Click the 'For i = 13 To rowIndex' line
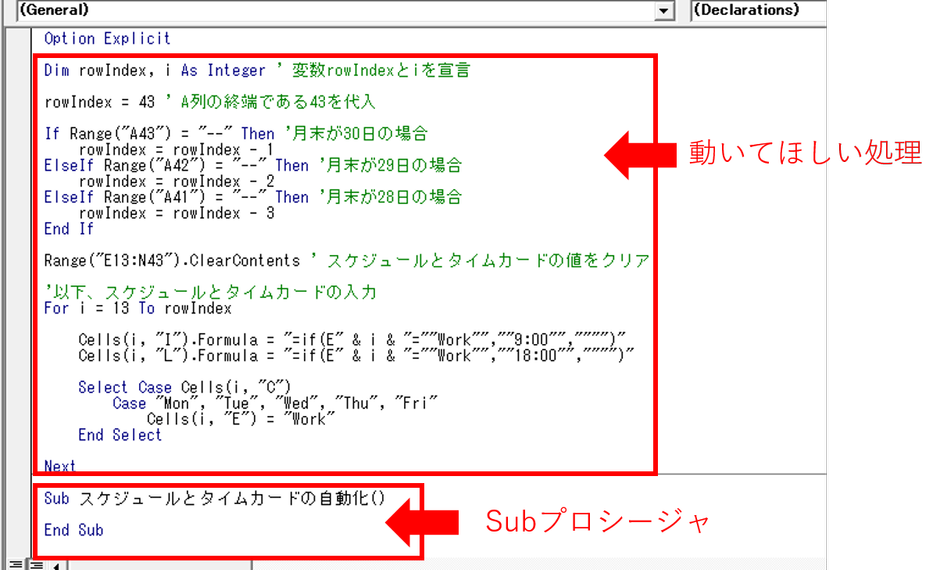This screenshot has height=570, width=940. point(137,309)
